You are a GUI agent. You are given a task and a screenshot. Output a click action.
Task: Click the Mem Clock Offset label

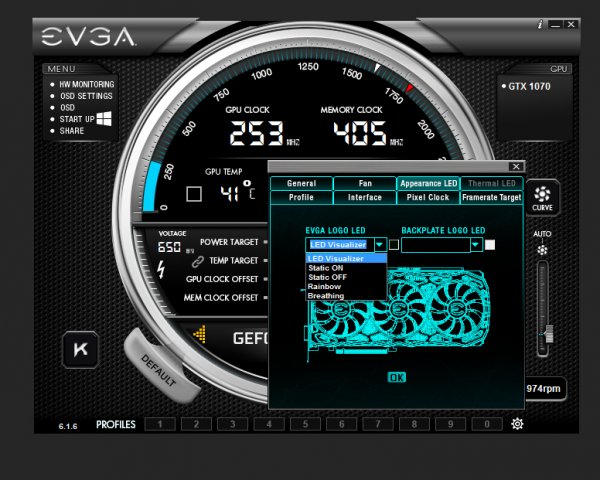(221, 297)
